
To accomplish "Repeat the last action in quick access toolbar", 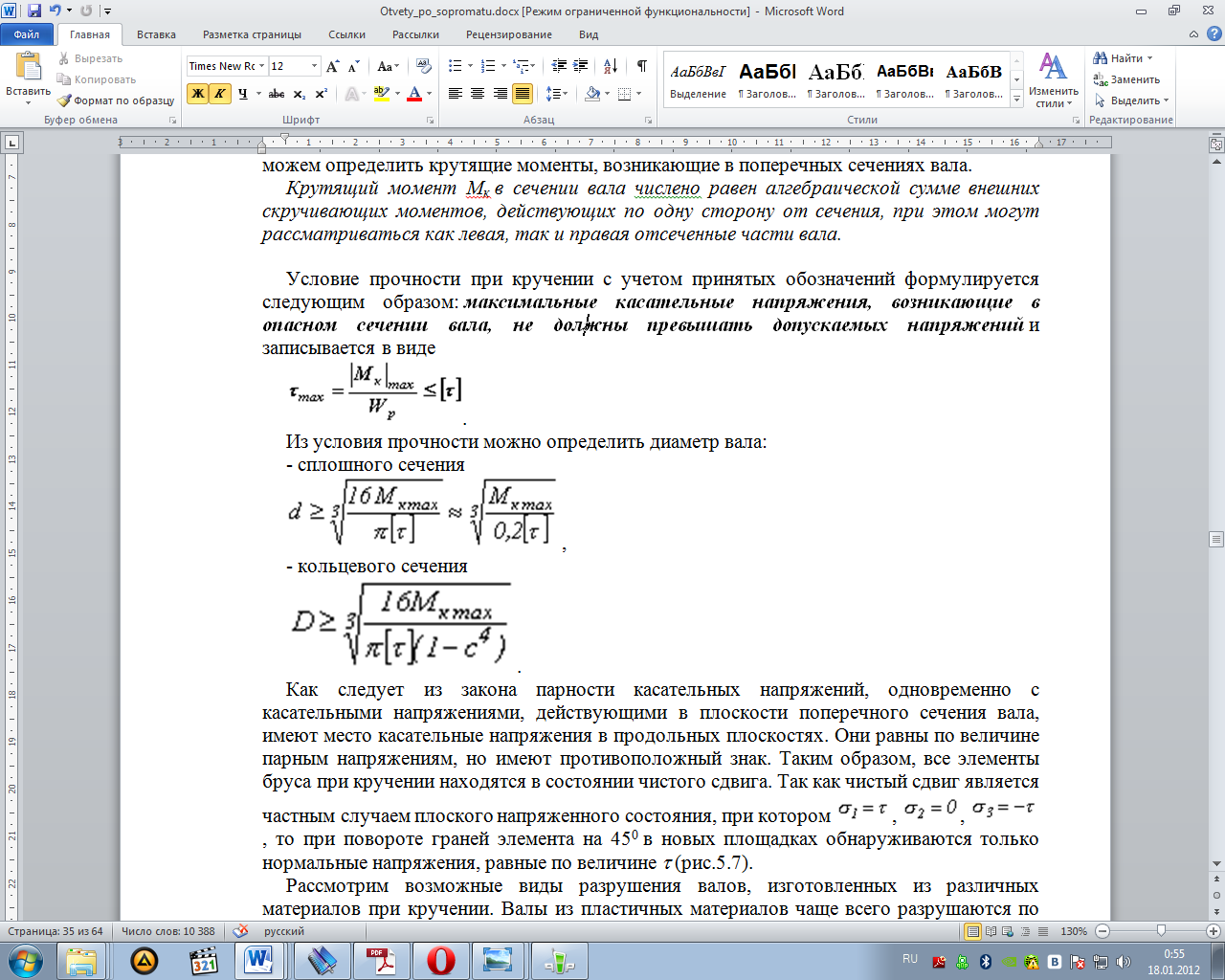I will [x=86, y=11].
